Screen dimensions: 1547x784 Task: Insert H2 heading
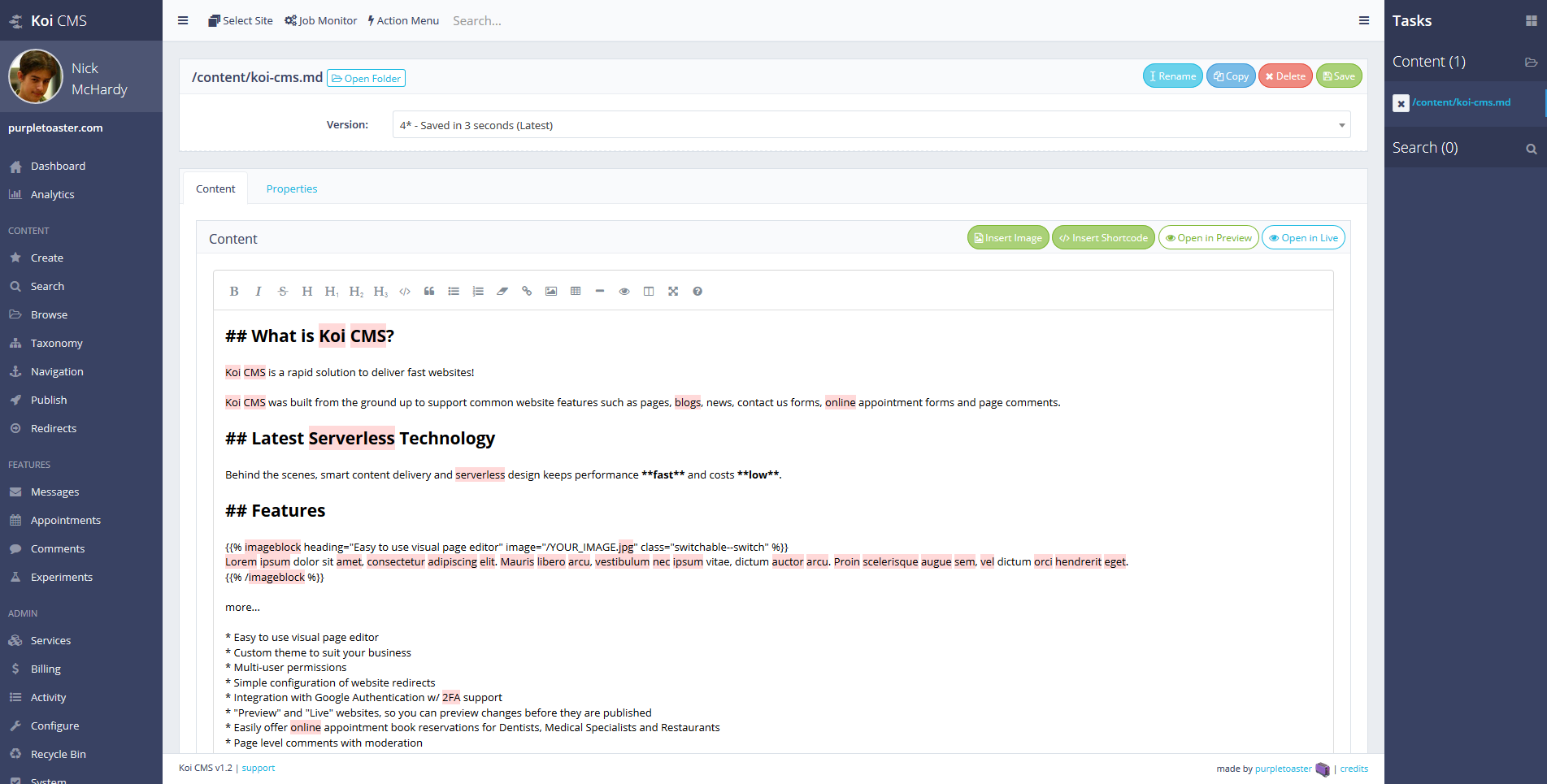coord(356,291)
